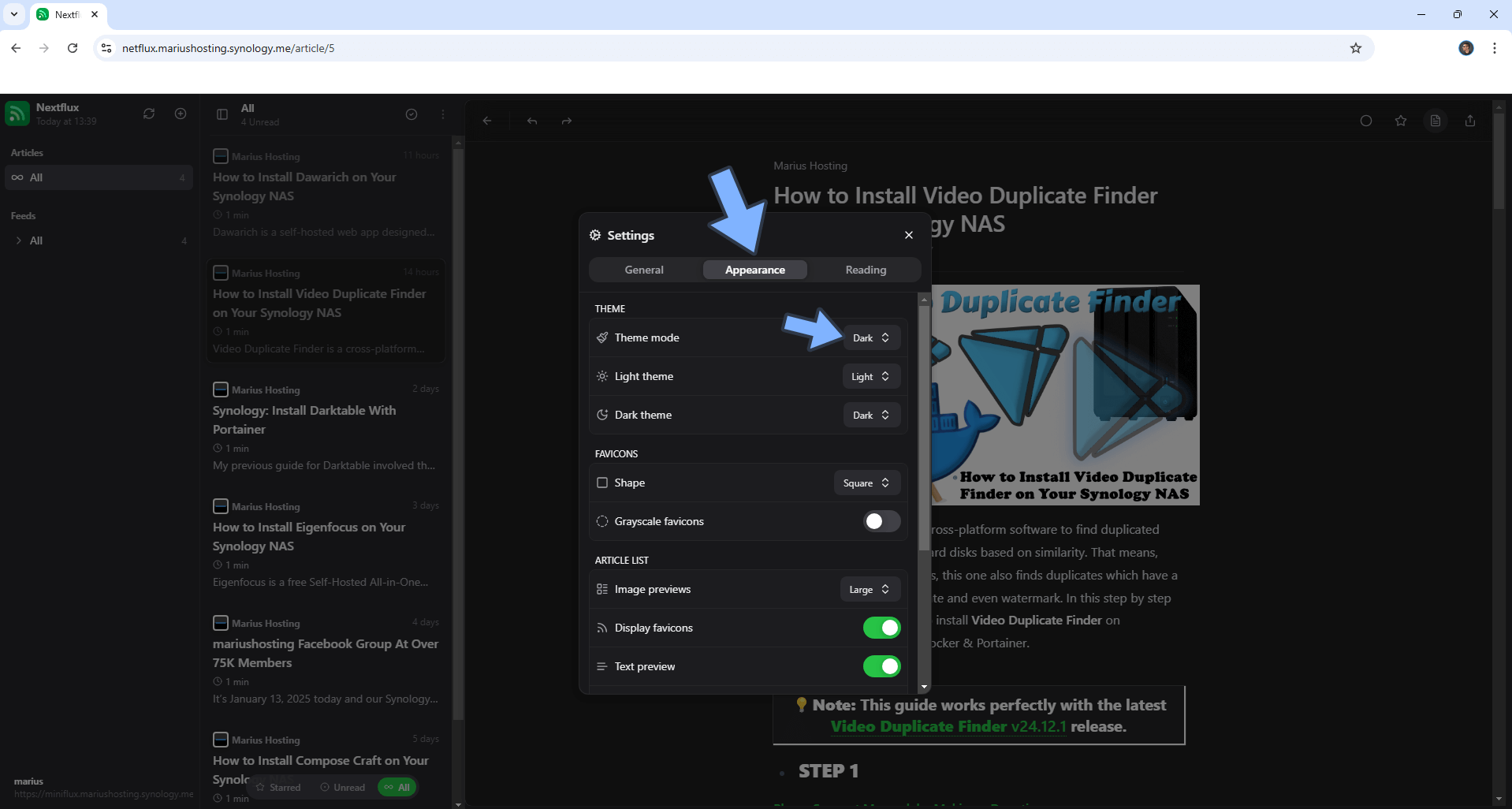Click the browser reload button
Screen dimensions: 1512x809
coord(73,48)
